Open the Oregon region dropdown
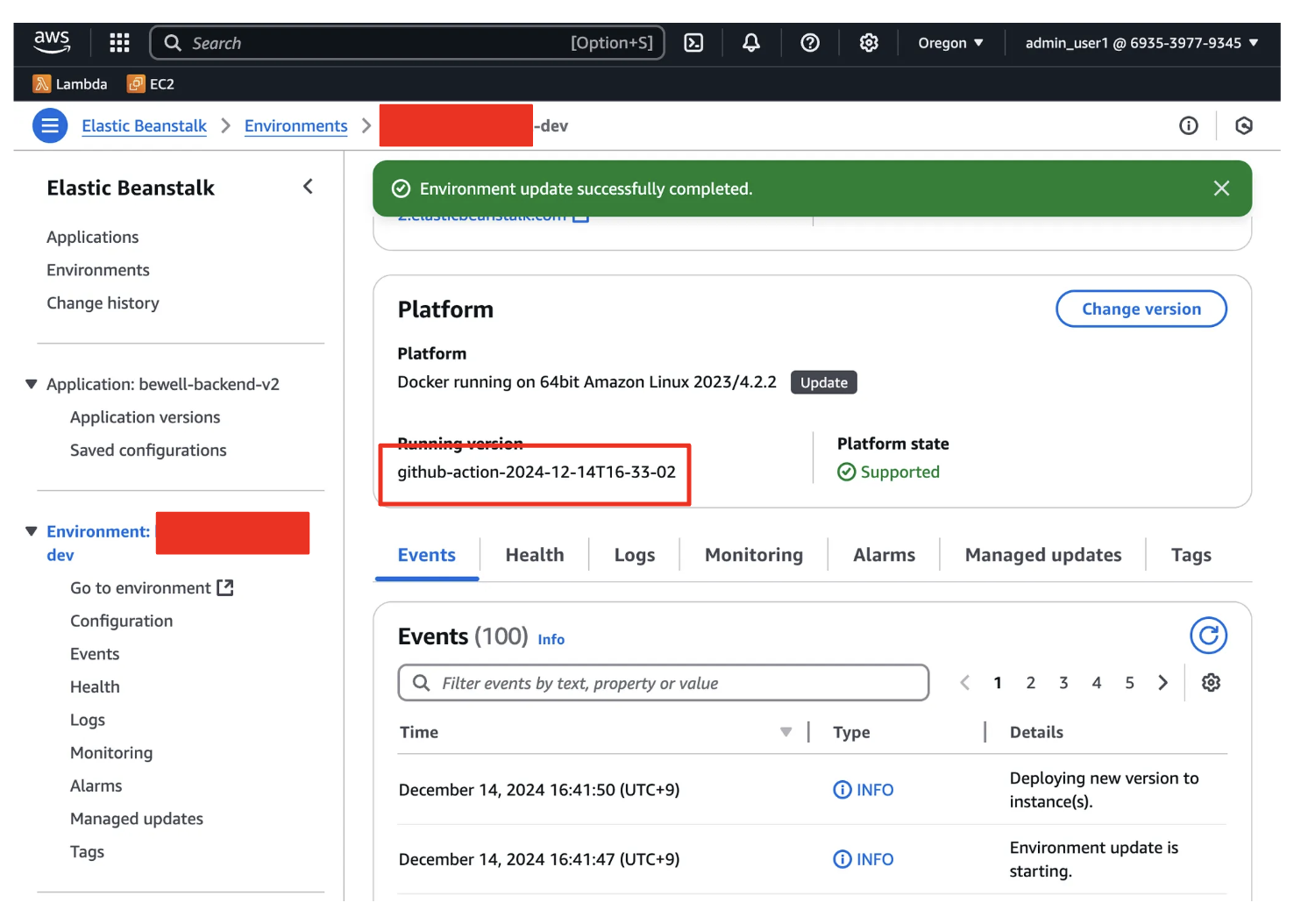The width and height of the screenshot is (1301, 924). coord(950,42)
